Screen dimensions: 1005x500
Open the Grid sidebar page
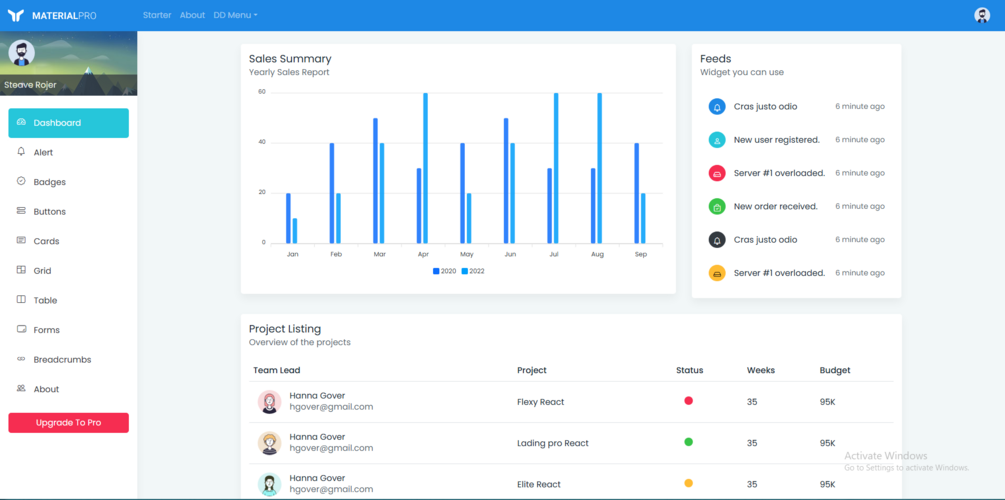click(x=69, y=271)
